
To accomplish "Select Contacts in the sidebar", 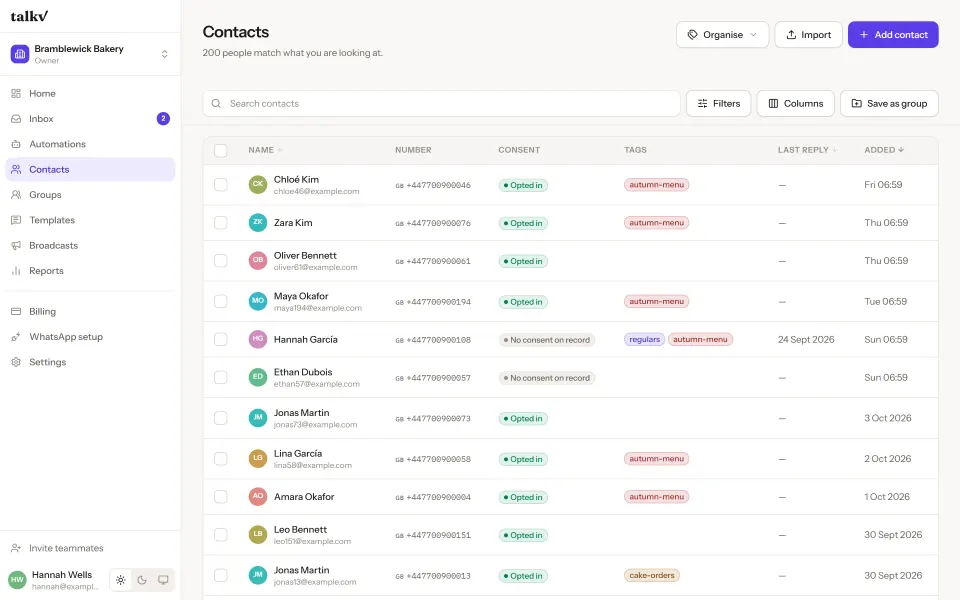I will click(90, 170).
